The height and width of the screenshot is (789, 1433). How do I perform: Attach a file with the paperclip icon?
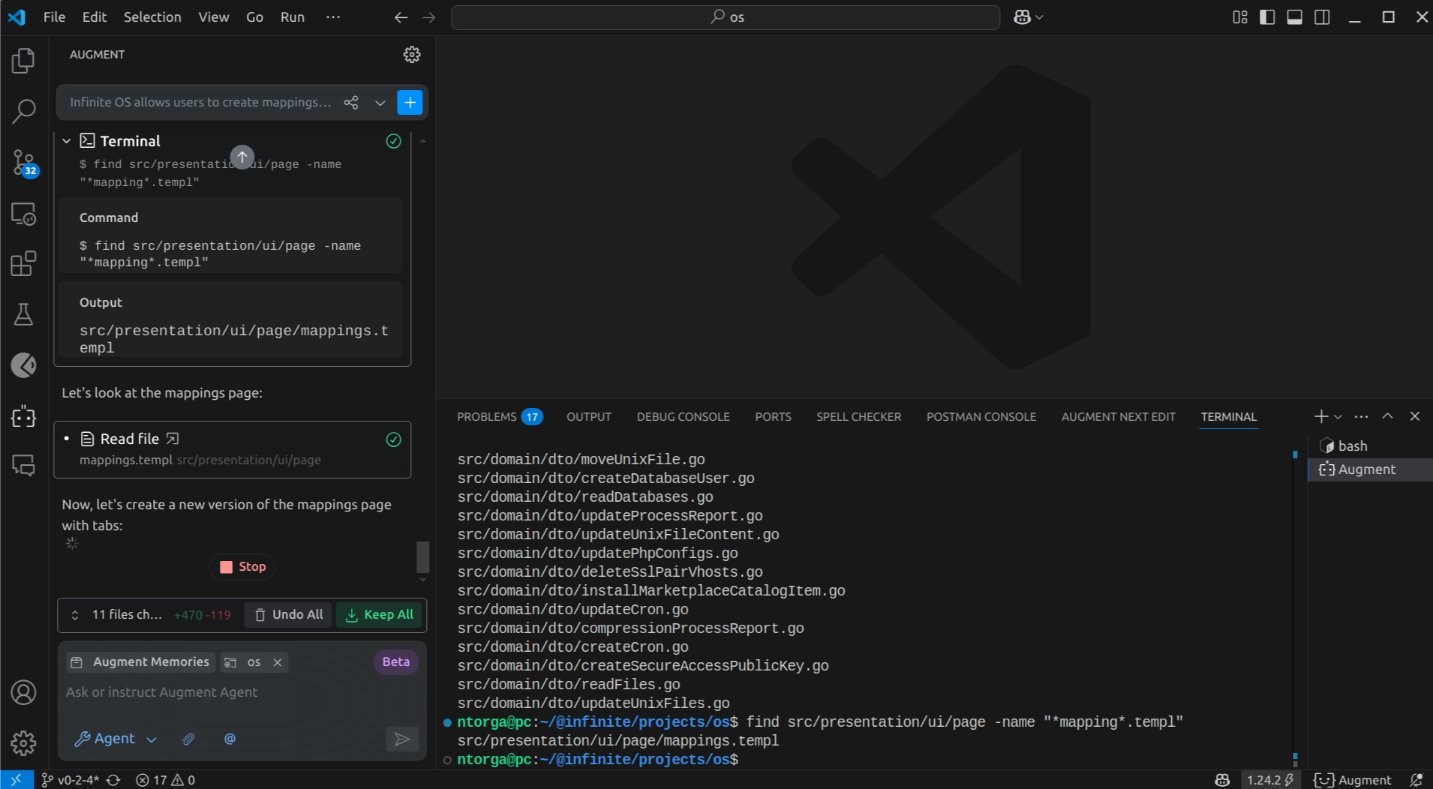click(188, 739)
